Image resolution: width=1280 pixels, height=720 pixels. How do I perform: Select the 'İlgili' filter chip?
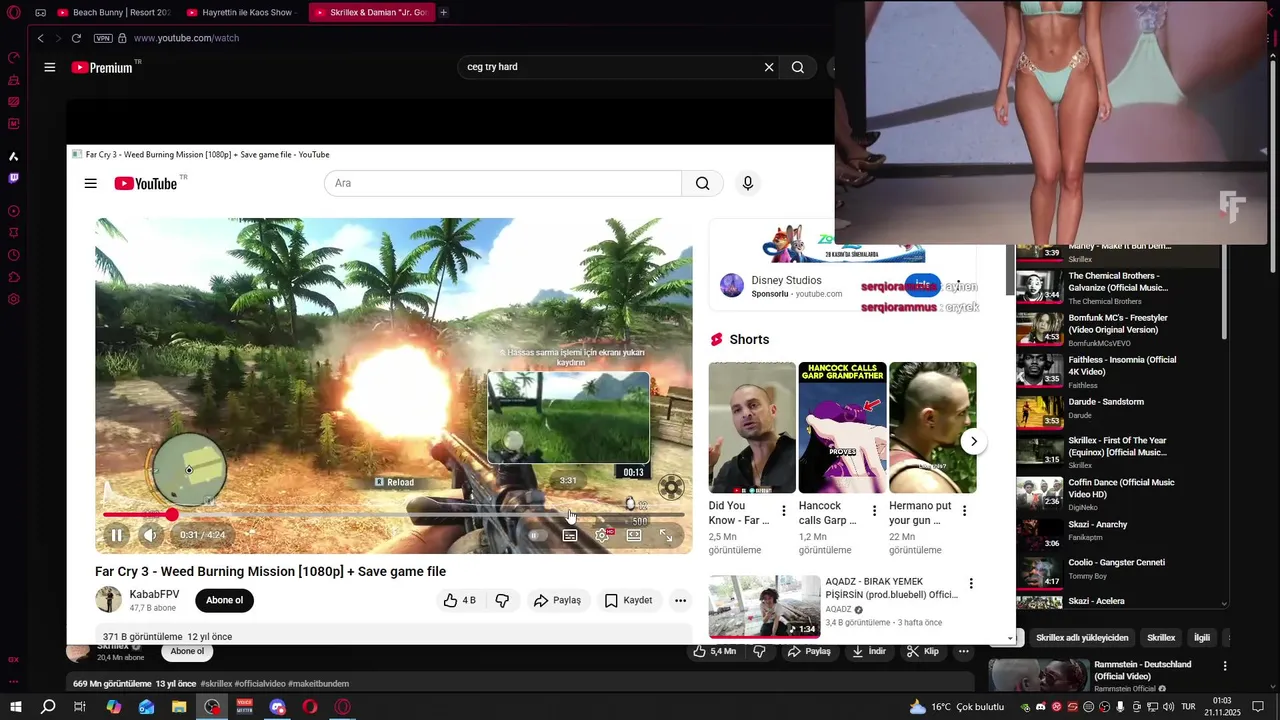pyautogui.click(x=1202, y=638)
